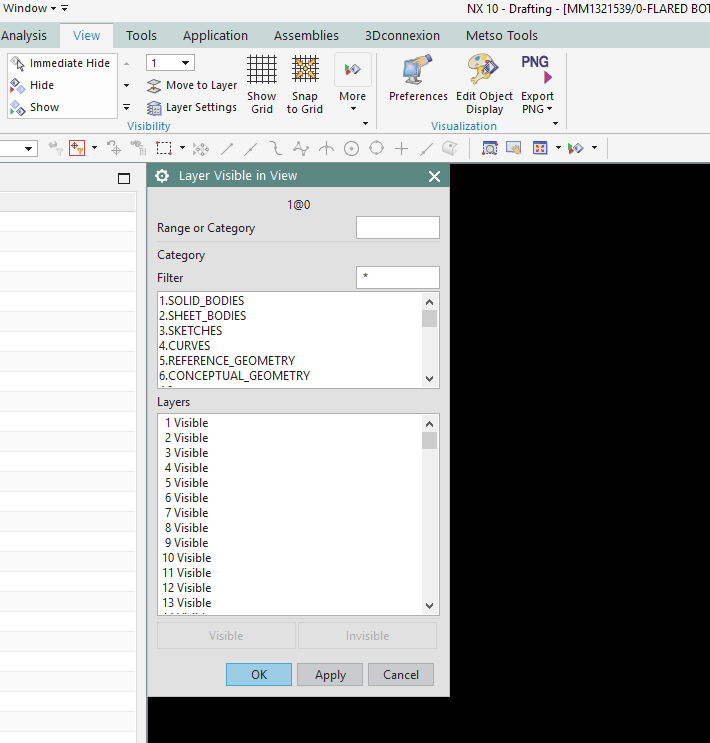Open dropdown arrow beside Fit view

pos(558,148)
